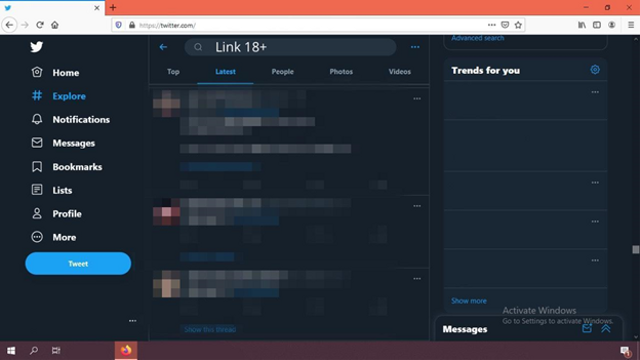Reload the page with the refresh button
Screen dimensions: 640x360
coord(40,25)
